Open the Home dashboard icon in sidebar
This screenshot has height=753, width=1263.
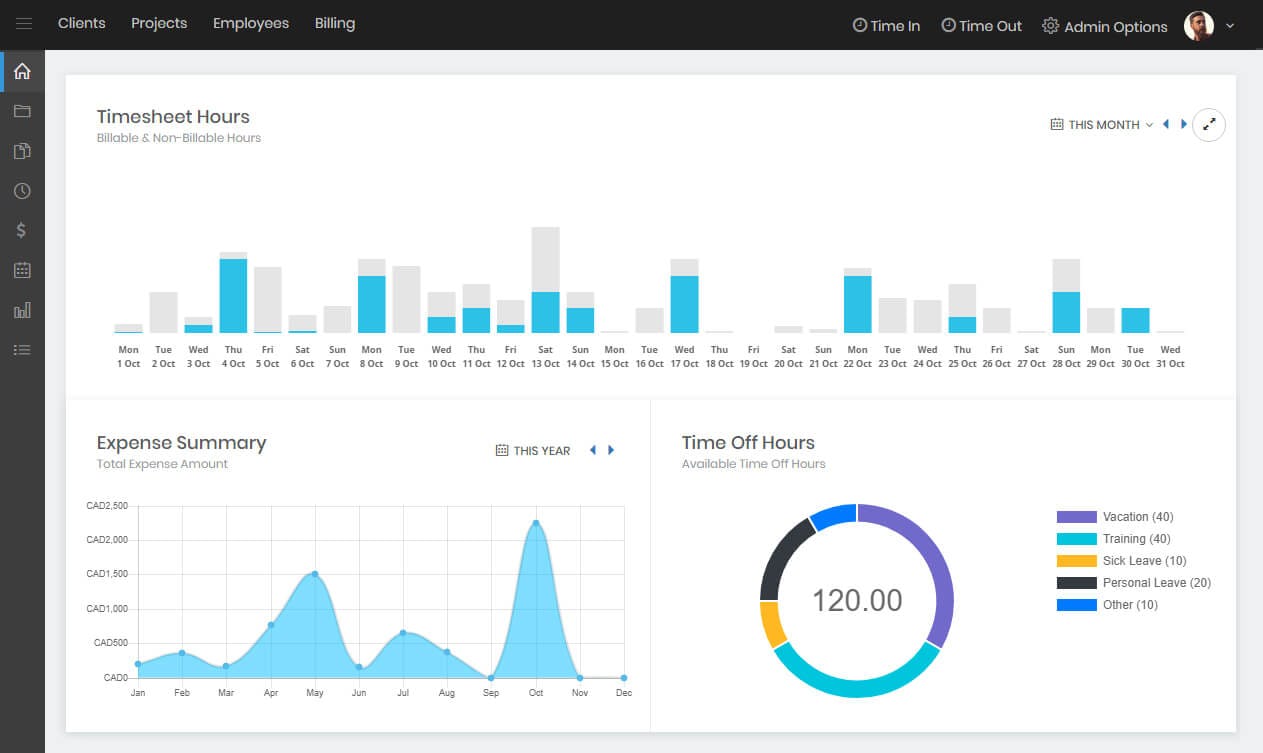[22, 71]
